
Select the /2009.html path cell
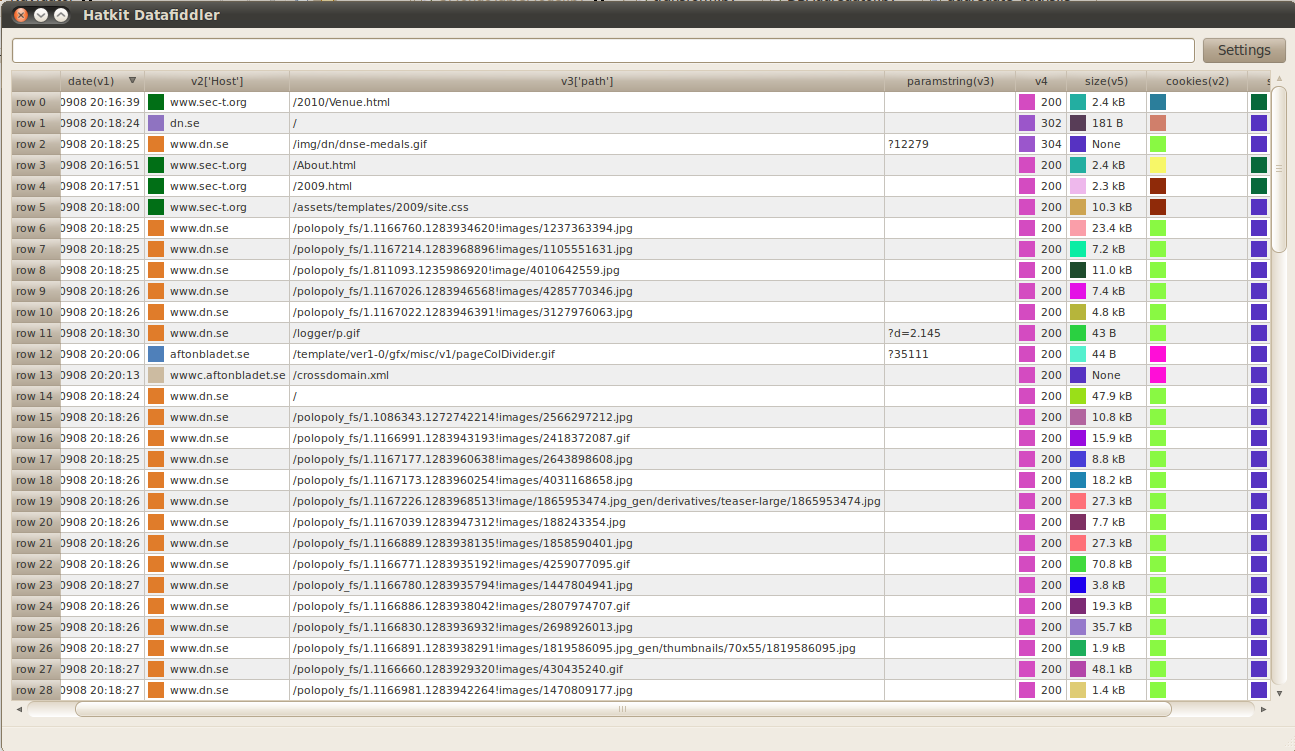tap(587, 186)
